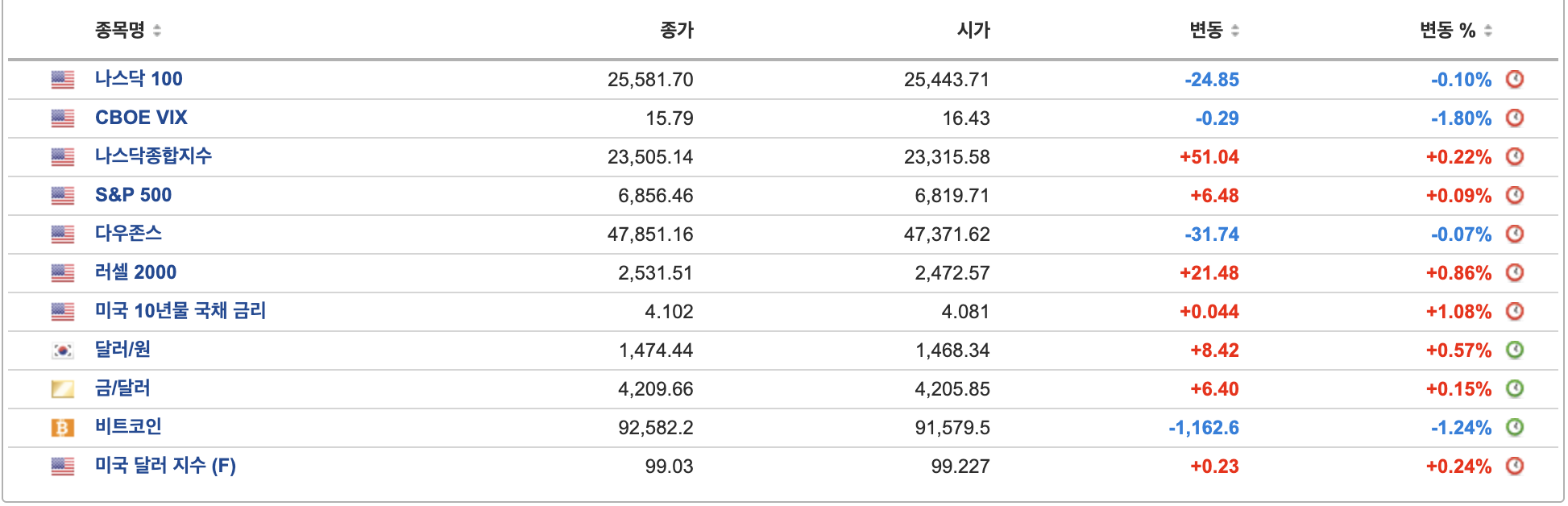Open the S&P 500 link

pos(133,195)
